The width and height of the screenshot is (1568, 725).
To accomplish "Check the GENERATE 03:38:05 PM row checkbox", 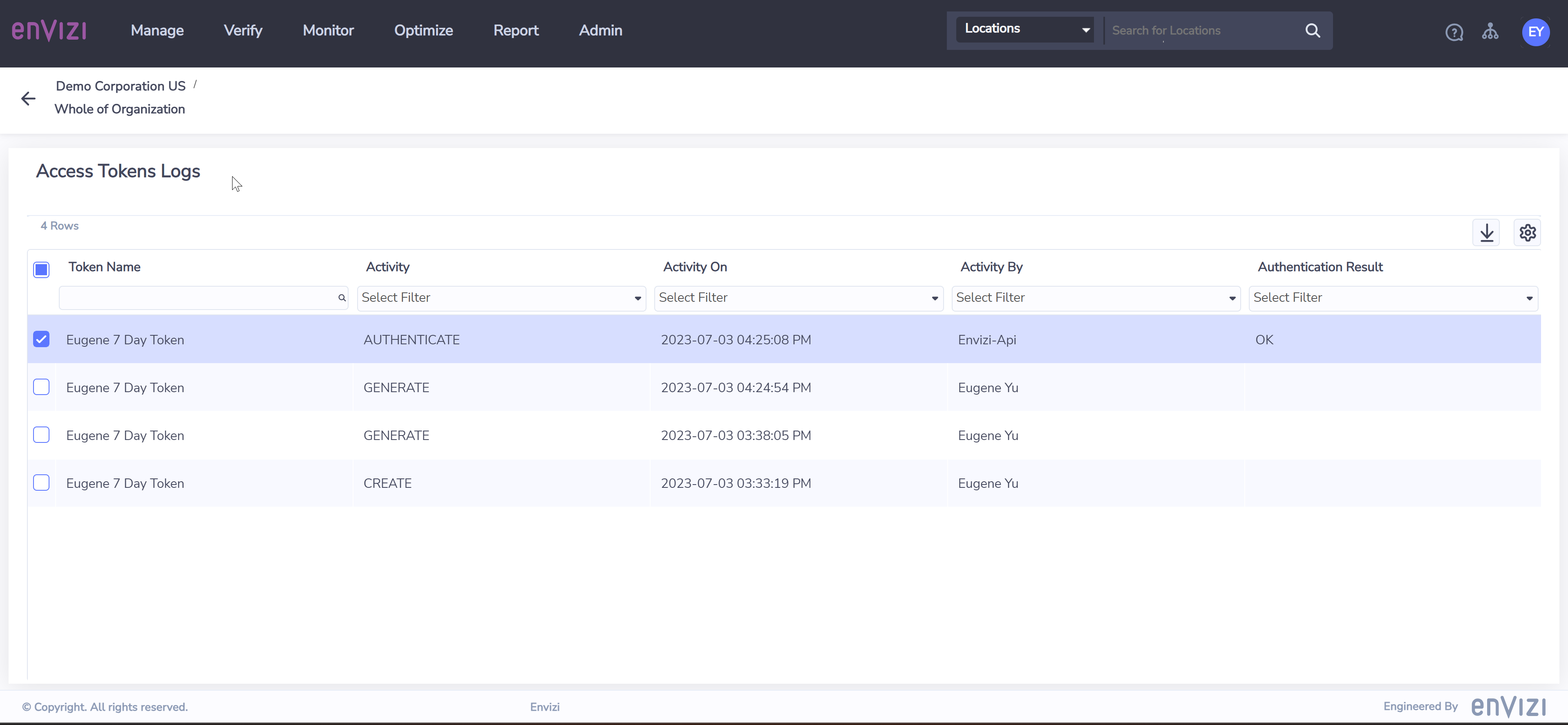I will coord(41,435).
